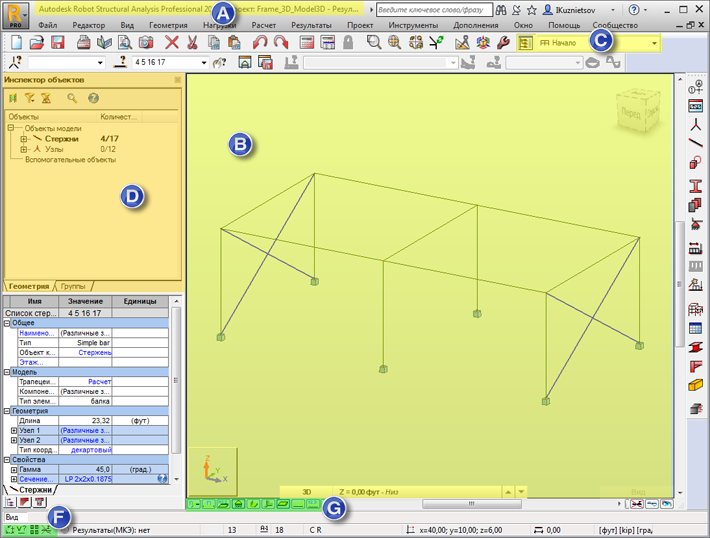Open bar selection dropdown showing 4 5 16 17

[204, 62]
